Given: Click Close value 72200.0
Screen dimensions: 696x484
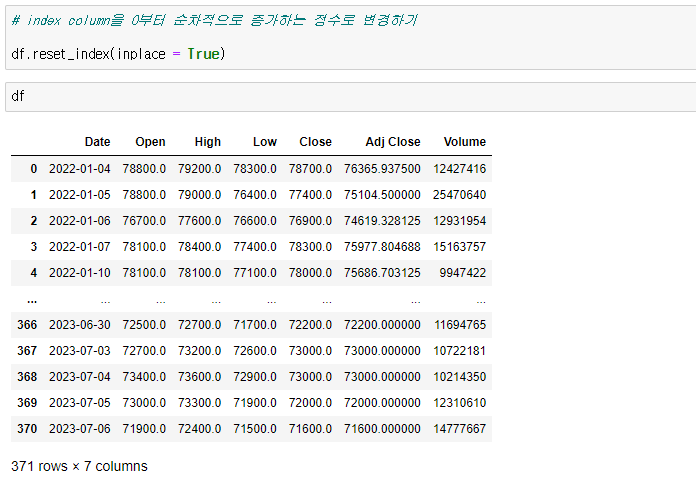Looking at the screenshot, I should tap(310, 325).
